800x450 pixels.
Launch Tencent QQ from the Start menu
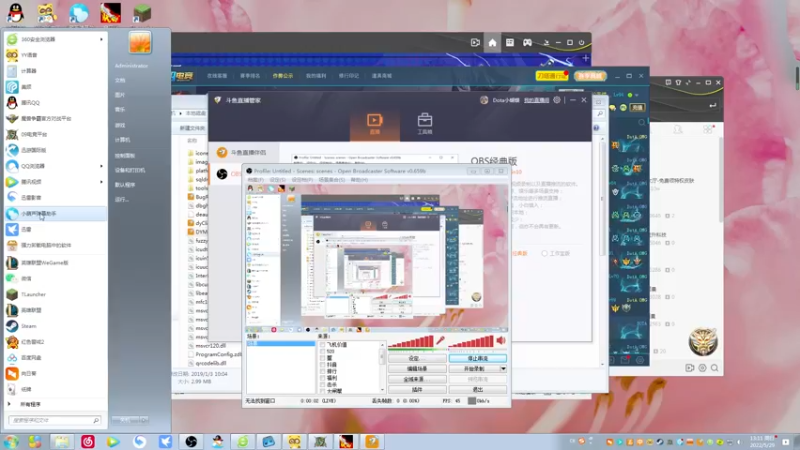54,103
